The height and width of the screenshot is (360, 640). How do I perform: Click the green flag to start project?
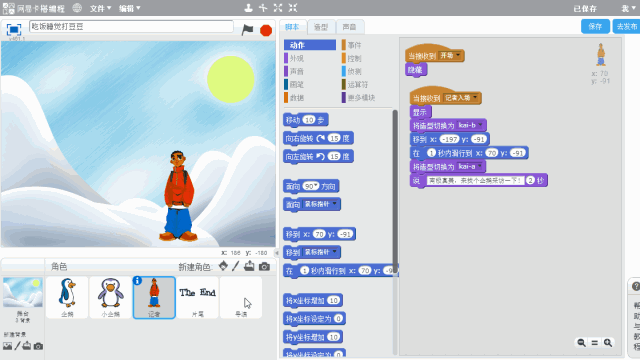click(247, 30)
